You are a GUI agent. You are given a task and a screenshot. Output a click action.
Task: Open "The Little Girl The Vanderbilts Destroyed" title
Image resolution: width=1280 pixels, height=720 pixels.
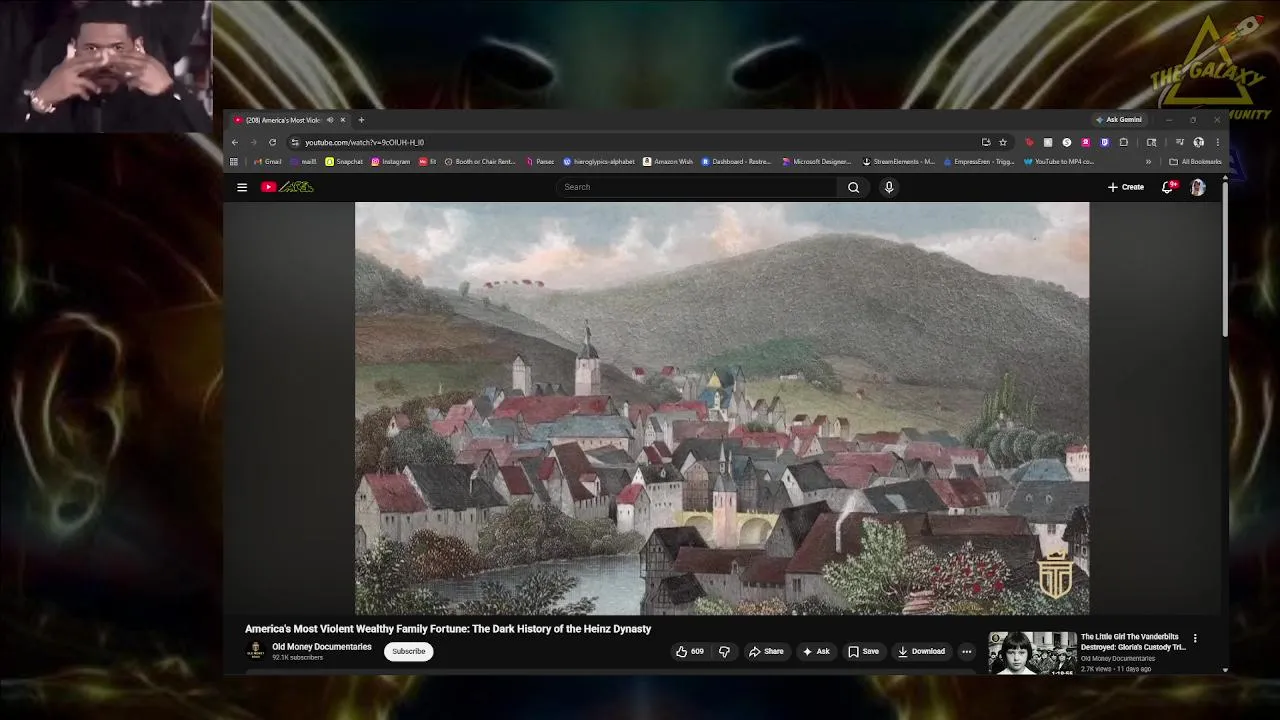point(1133,642)
